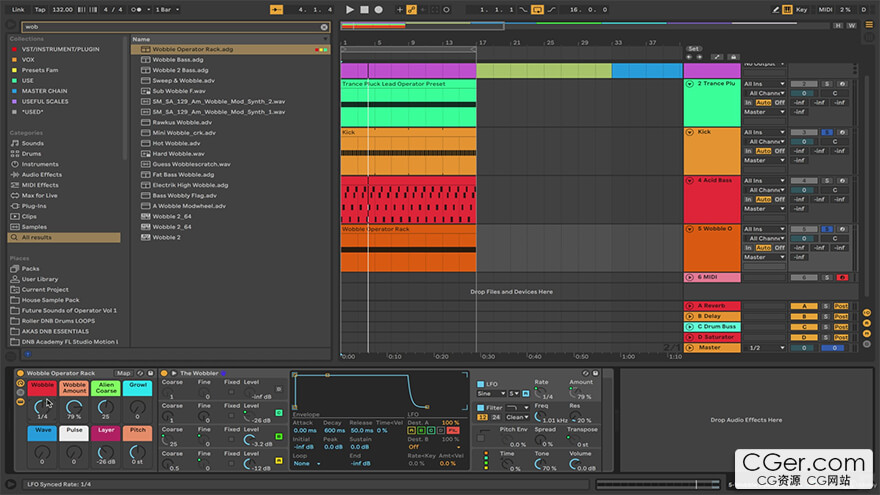Open the Master output dropdown

[x=767, y=347]
